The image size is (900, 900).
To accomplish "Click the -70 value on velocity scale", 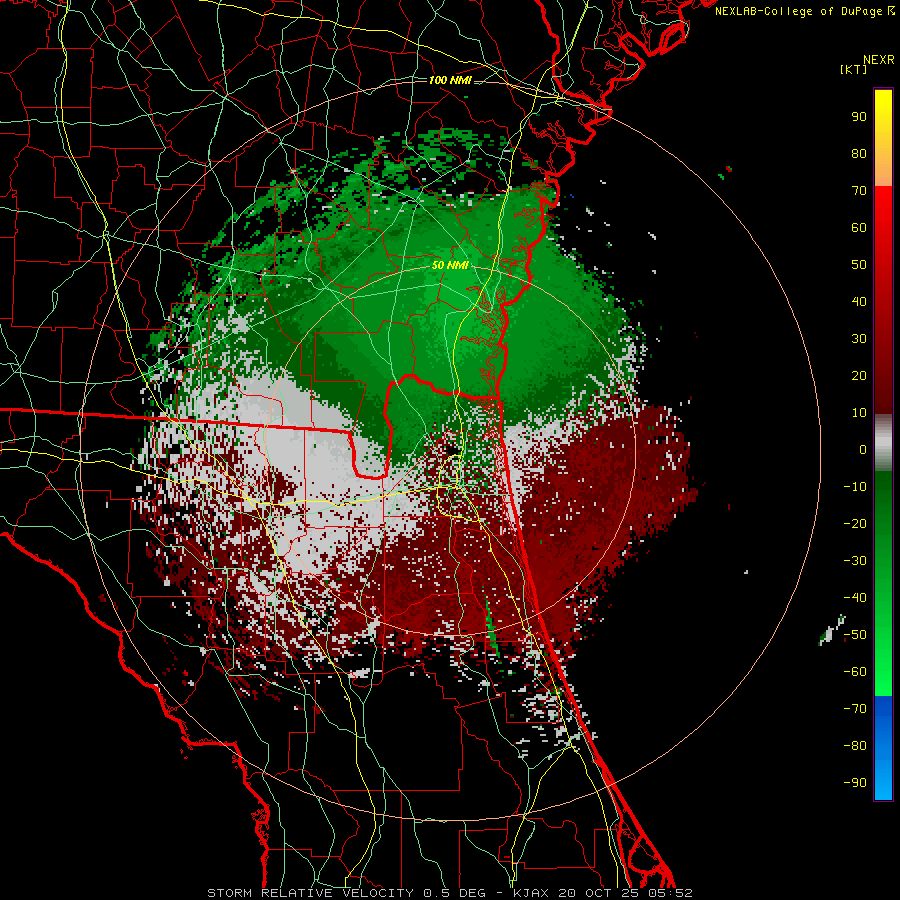I will [x=855, y=709].
